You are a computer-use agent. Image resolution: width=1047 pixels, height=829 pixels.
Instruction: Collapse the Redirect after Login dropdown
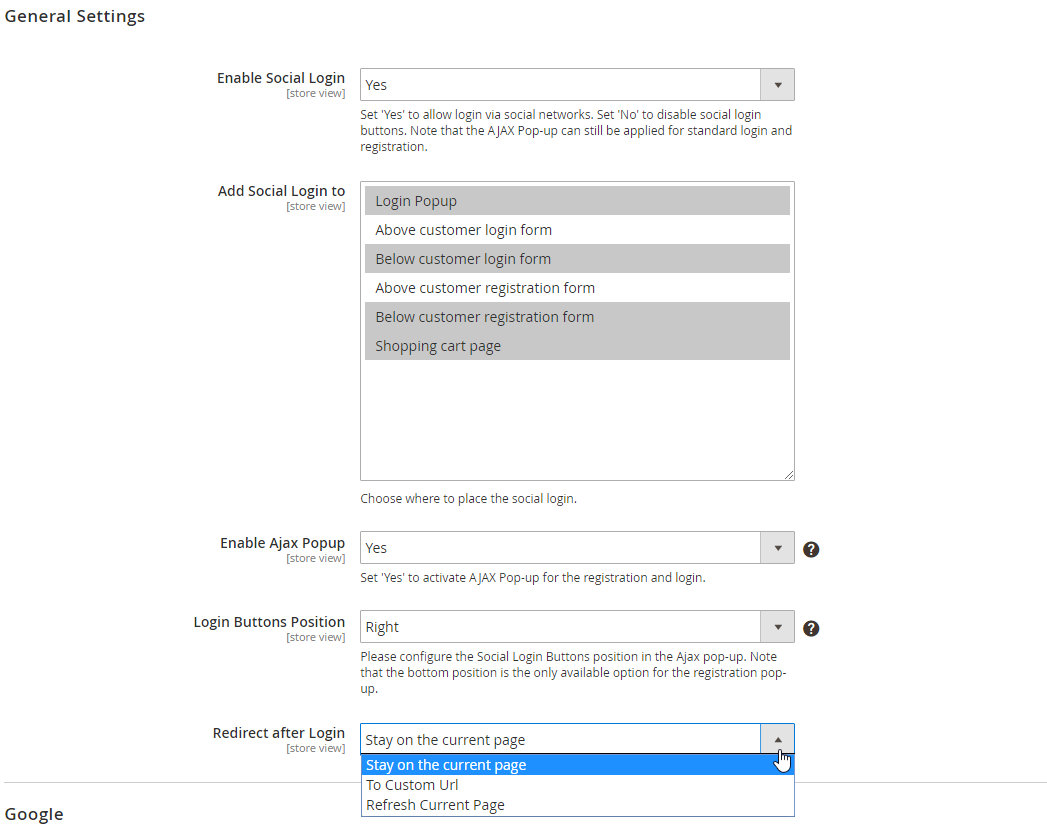pos(577,740)
